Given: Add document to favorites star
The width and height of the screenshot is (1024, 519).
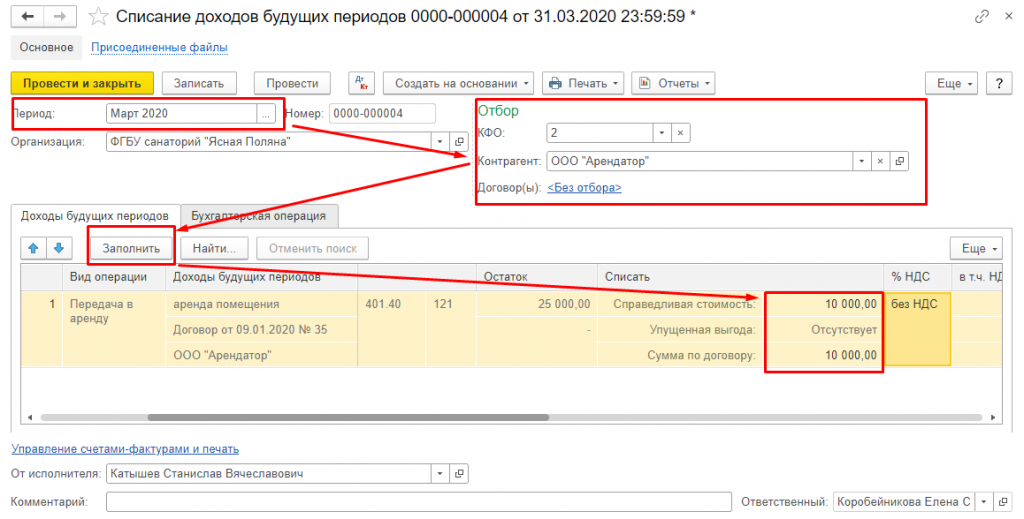Looking at the screenshot, I should [97, 17].
